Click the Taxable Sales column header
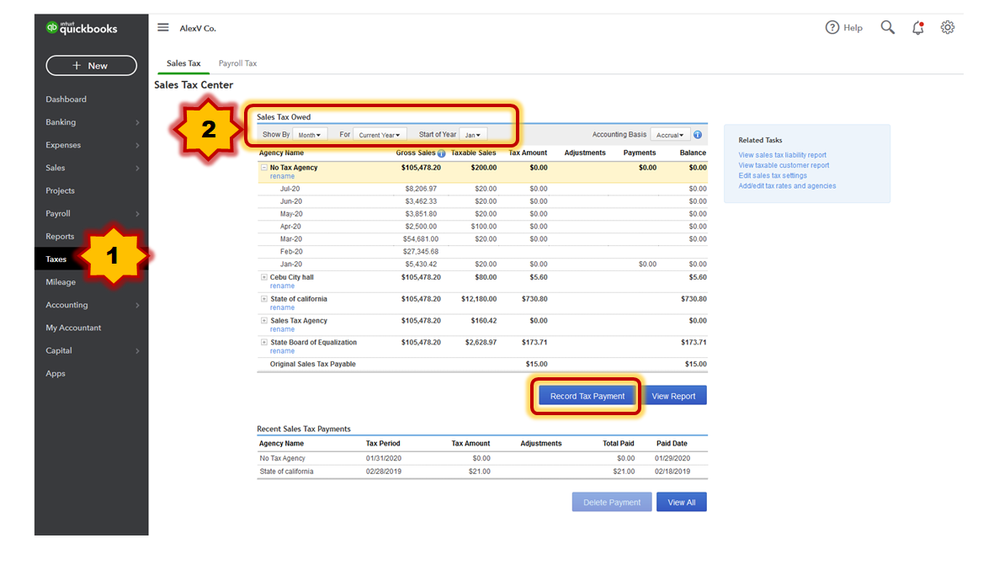This screenshot has width=999, height=582. click(x=473, y=153)
